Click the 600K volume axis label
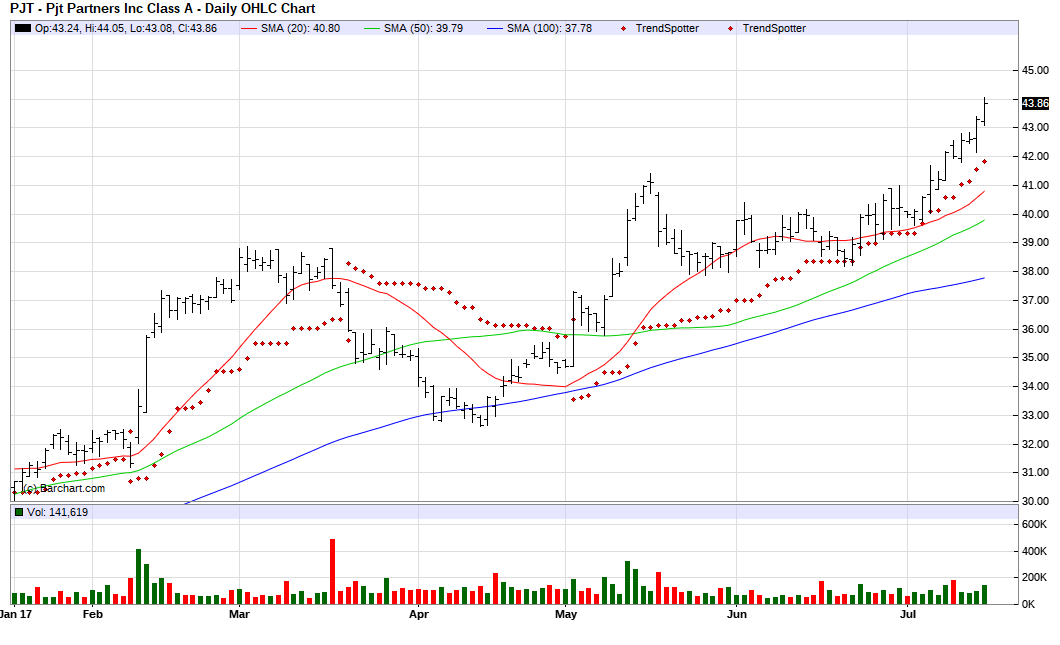Screen dimensions: 1060x645 (1034, 525)
